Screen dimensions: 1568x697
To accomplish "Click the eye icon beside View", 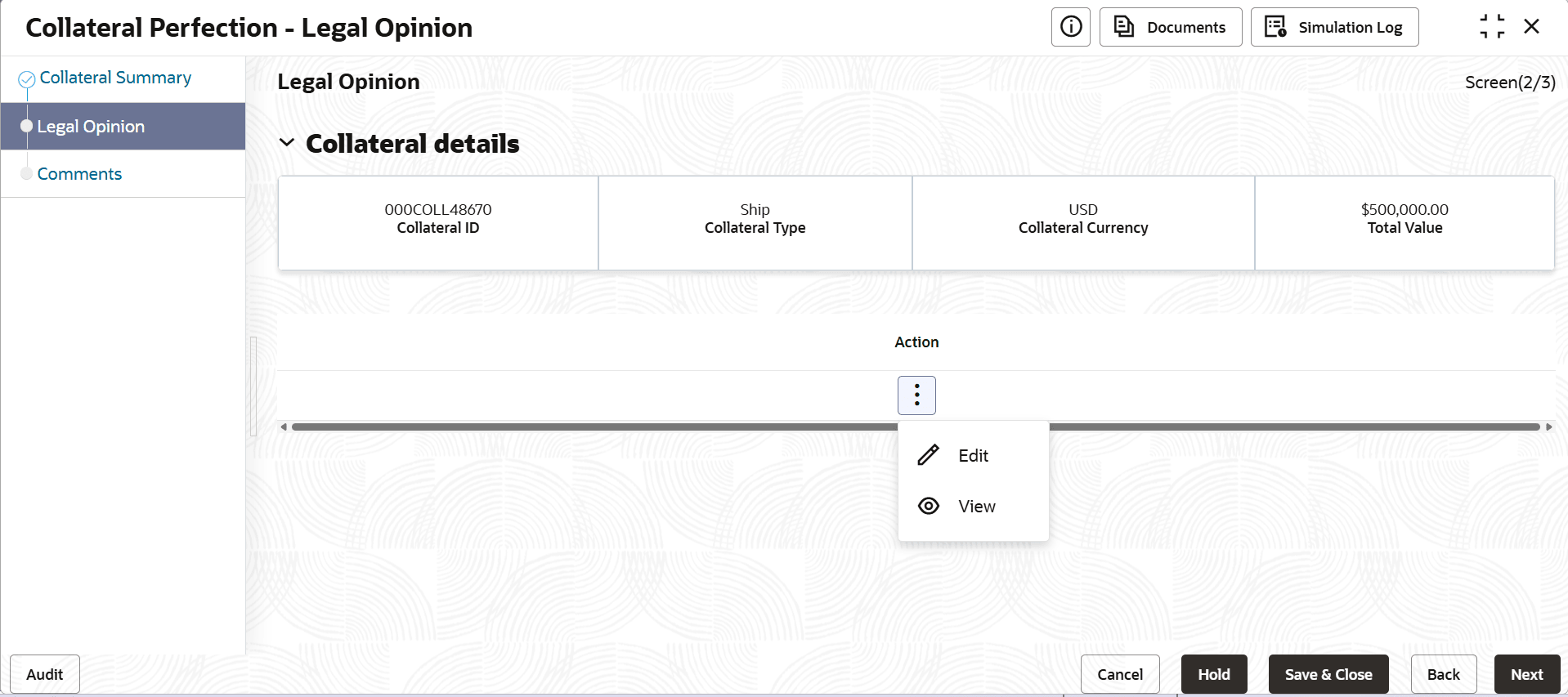I will point(928,506).
